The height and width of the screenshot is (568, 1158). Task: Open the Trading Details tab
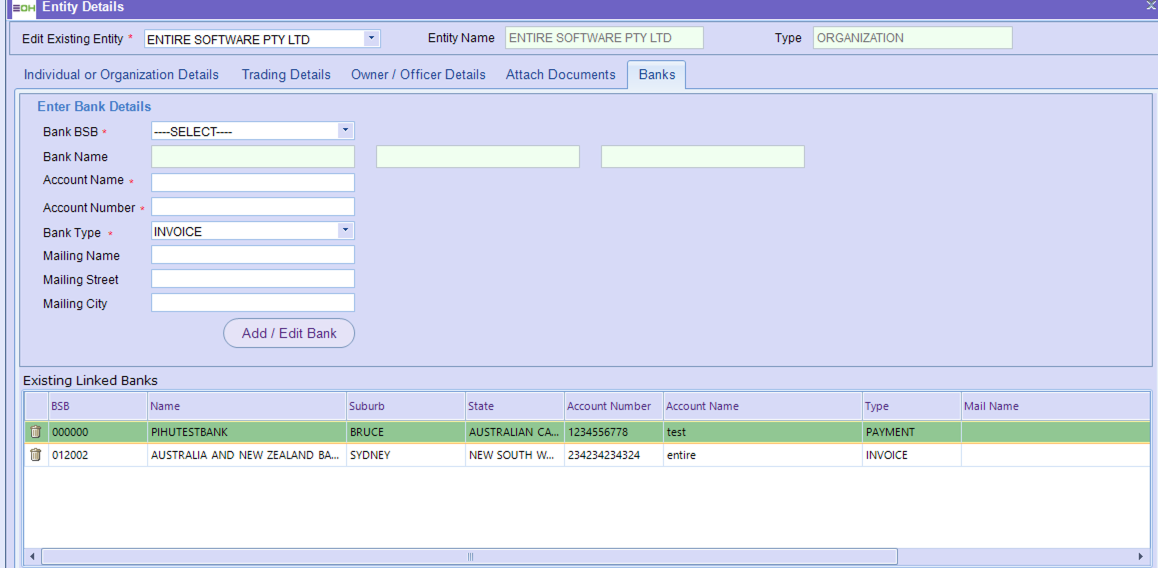coord(286,75)
